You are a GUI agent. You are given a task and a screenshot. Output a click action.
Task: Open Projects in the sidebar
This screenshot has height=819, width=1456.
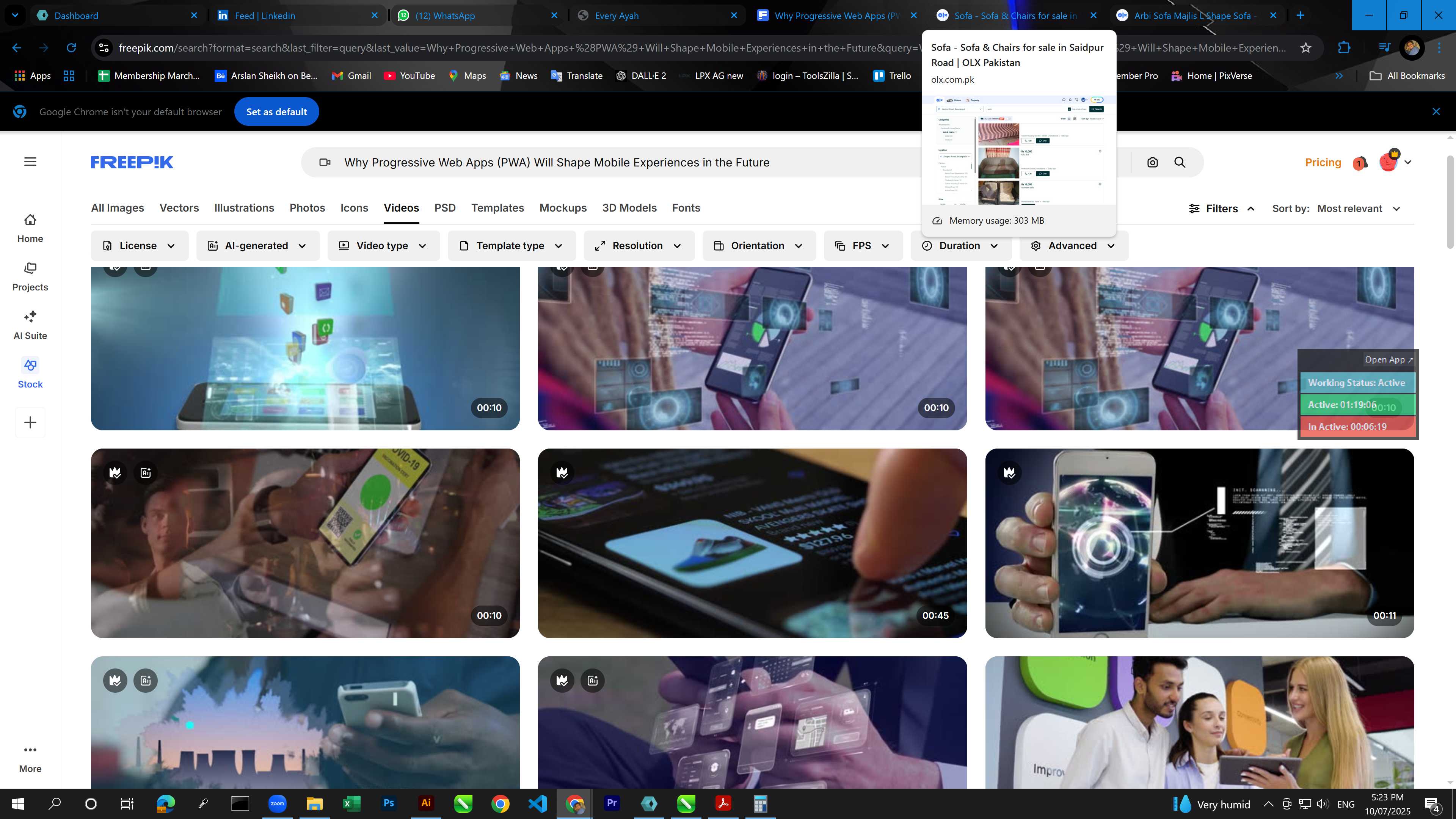click(x=30, y=277)
